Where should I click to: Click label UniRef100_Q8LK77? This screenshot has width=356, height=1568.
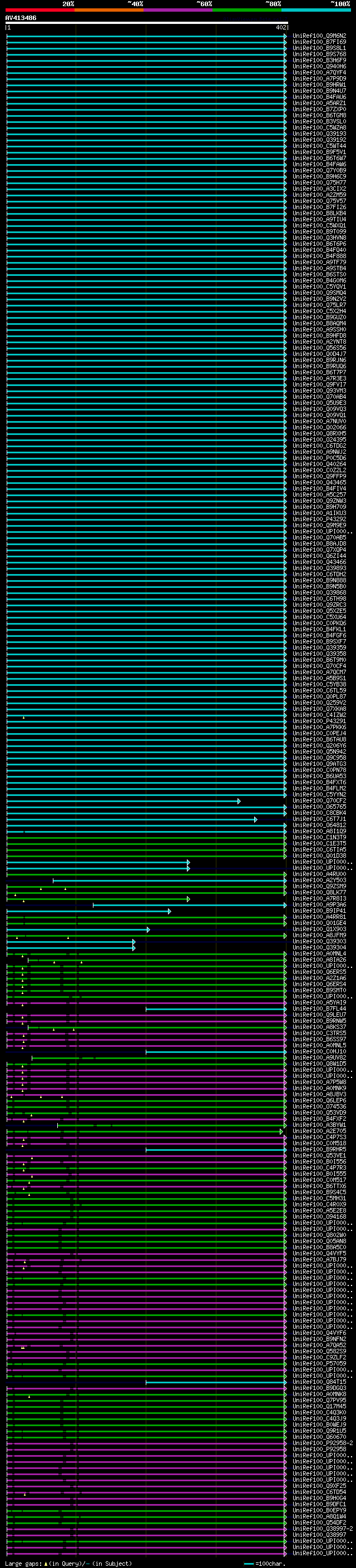(x=319, y=893)
